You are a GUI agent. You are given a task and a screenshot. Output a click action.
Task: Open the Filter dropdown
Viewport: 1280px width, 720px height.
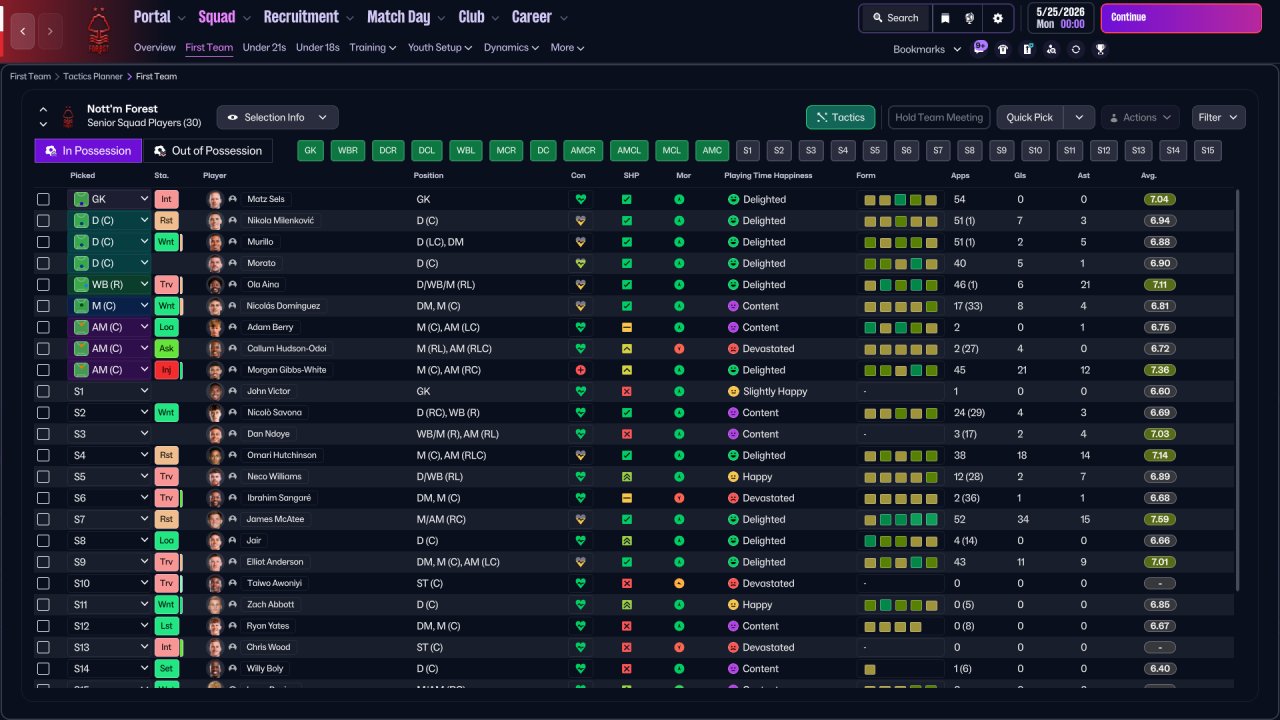[1218, 117]
